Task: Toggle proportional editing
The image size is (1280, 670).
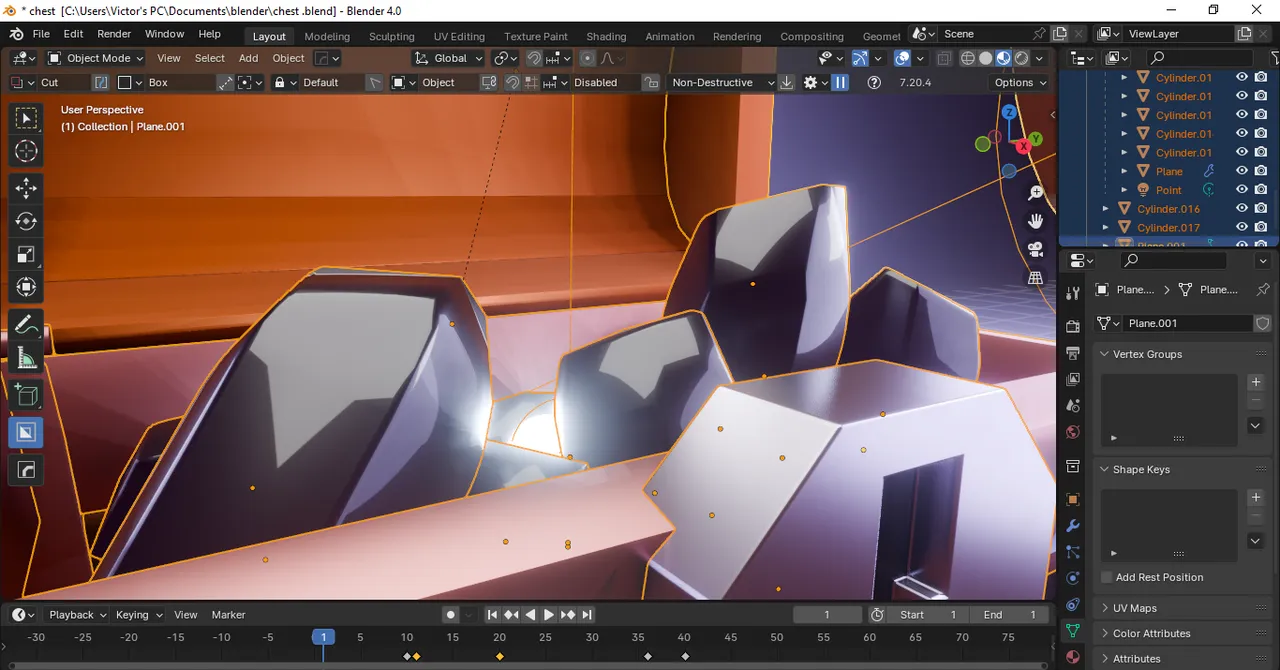Action: (x=588, y=58)
